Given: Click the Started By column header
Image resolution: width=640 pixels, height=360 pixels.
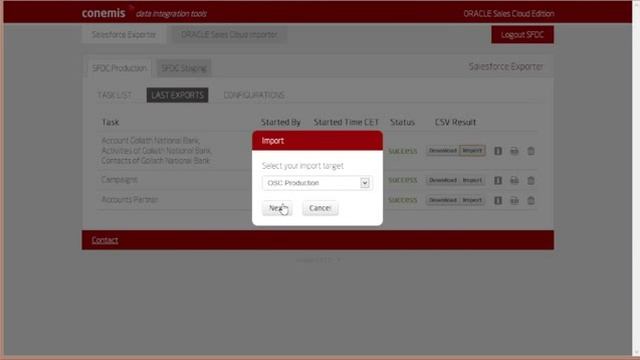Looking at the screenshot, I should pyautogui.click(x=281, y=122).
